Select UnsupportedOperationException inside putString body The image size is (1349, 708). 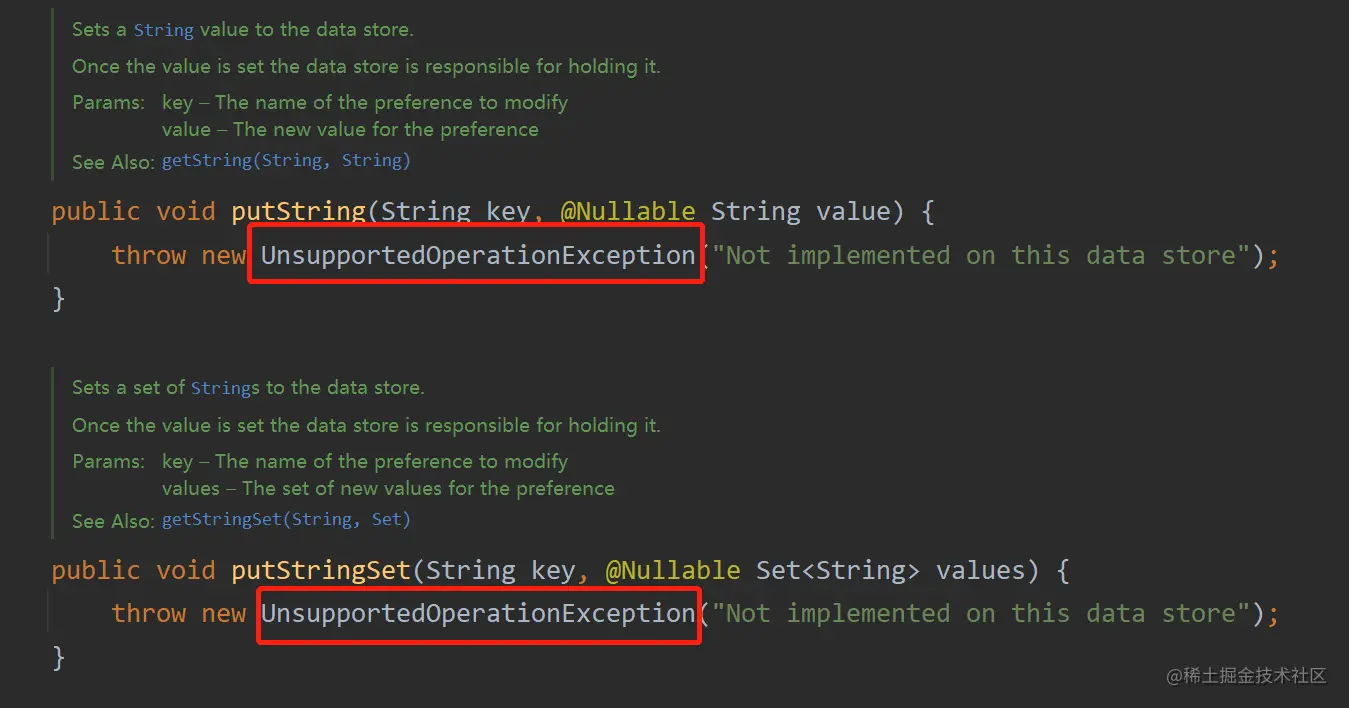click(478, 255)
